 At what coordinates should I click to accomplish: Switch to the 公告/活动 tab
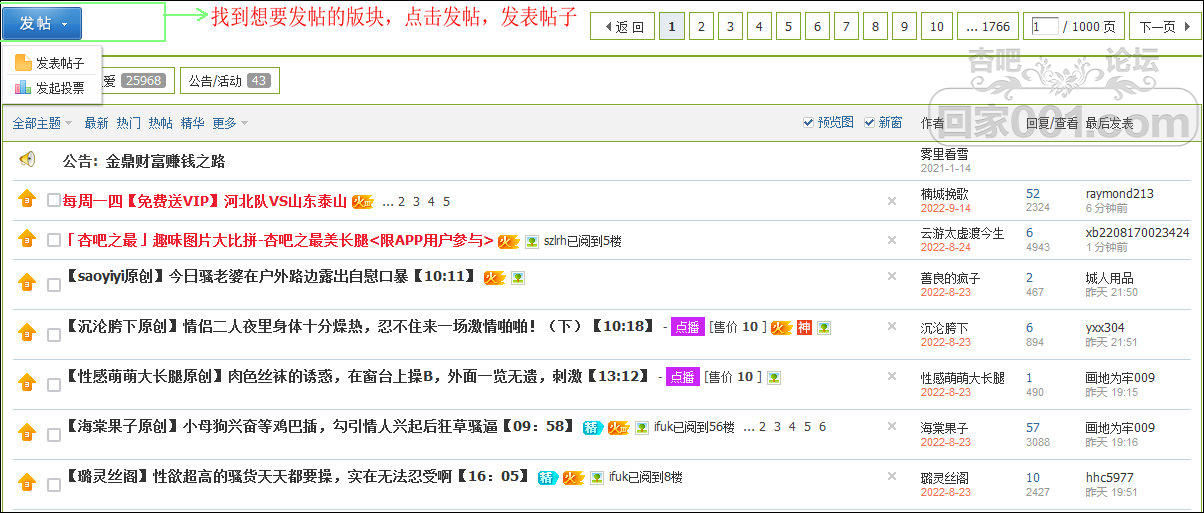pyautogui.click(x=229, y=80)
